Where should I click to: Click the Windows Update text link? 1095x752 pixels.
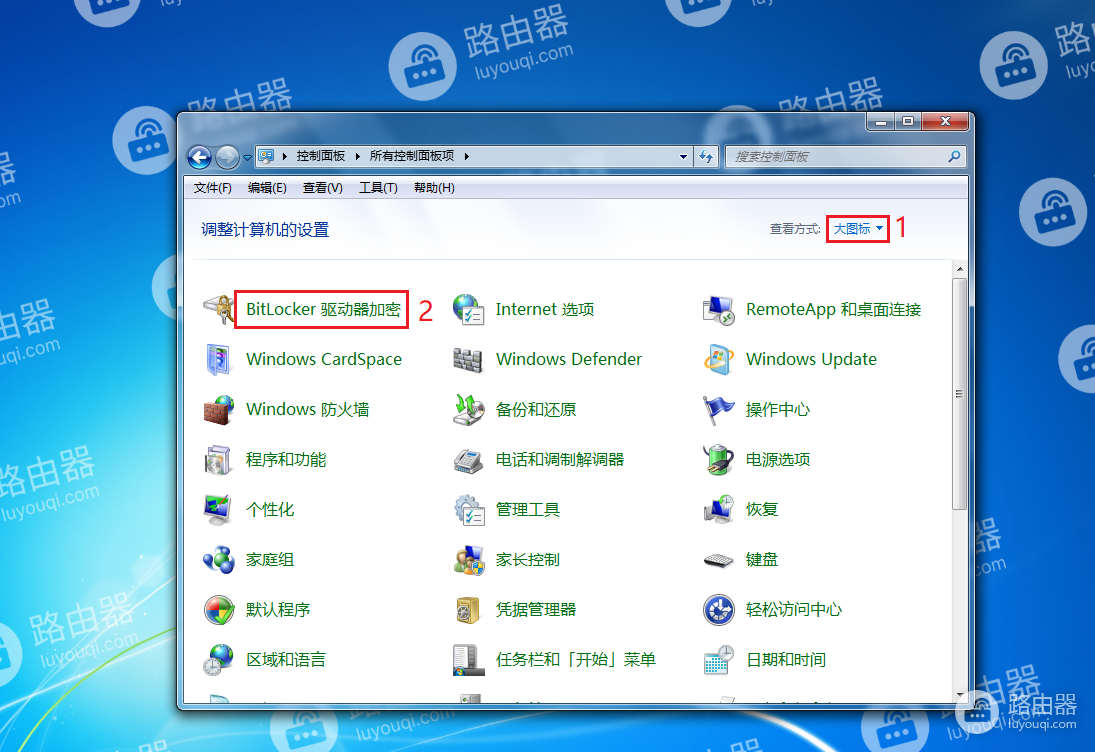coord(811,360)
